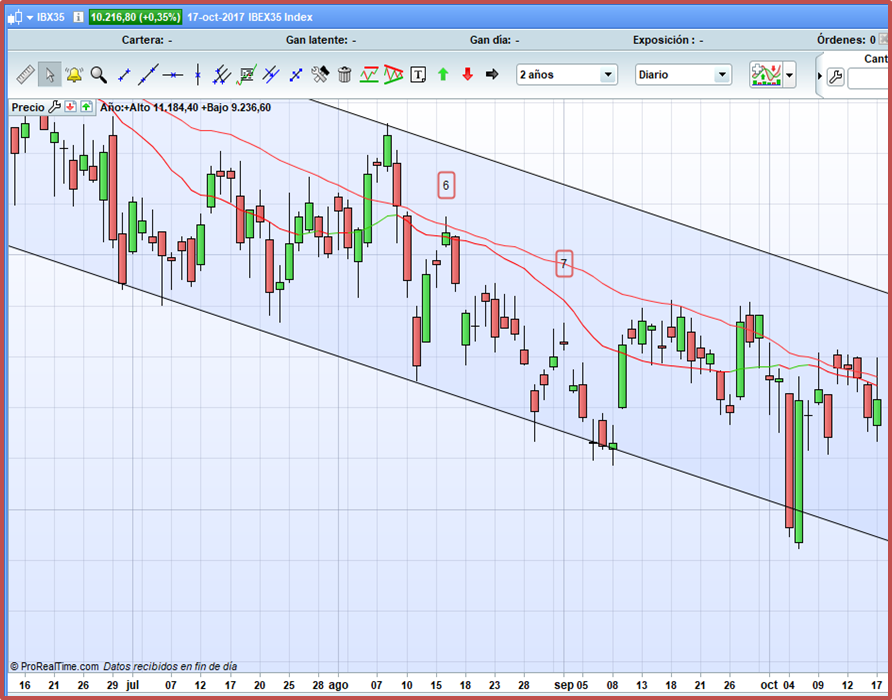
Task: Select the ruler measurement tool
Action: click(25, 75)
